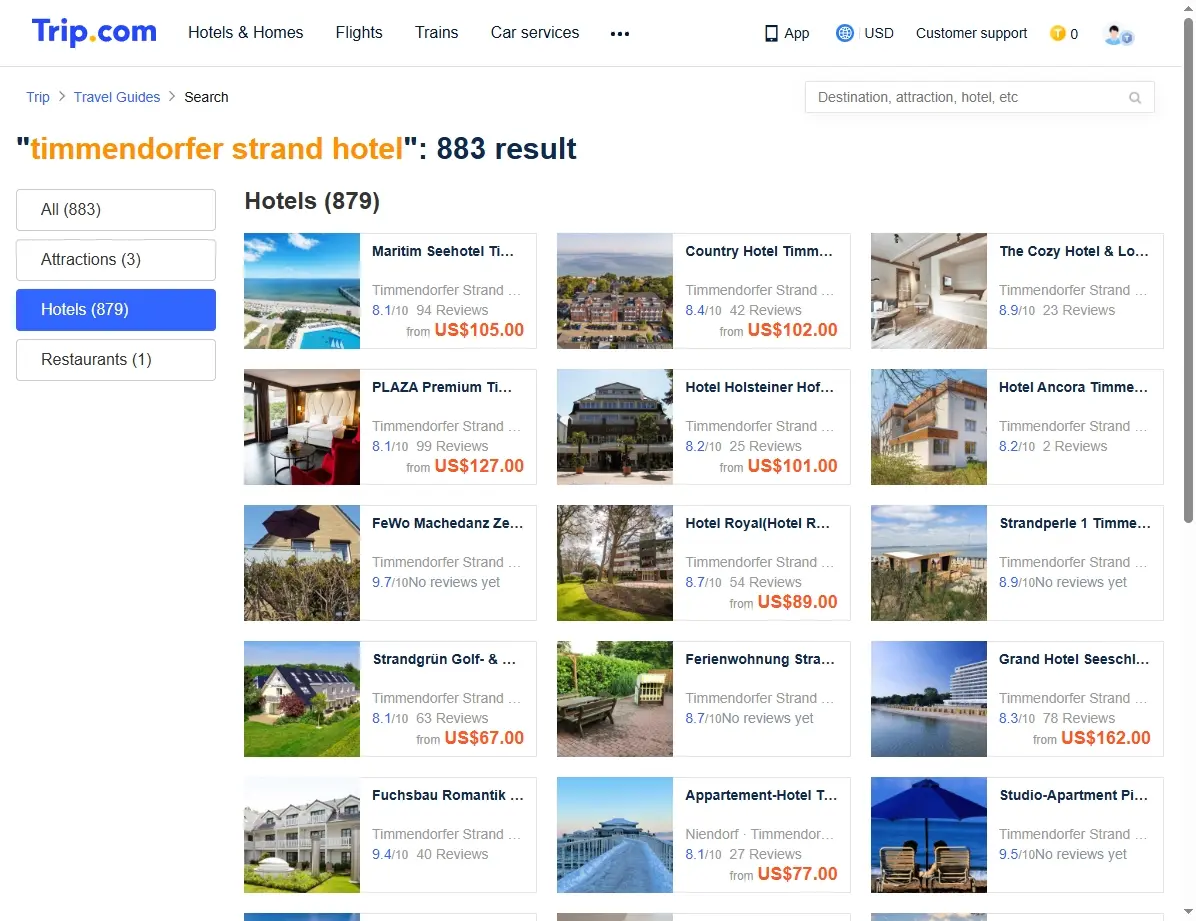Open PLAZA Premium hotel thumbnail
1196x921 pixels.
coord(302,427)
